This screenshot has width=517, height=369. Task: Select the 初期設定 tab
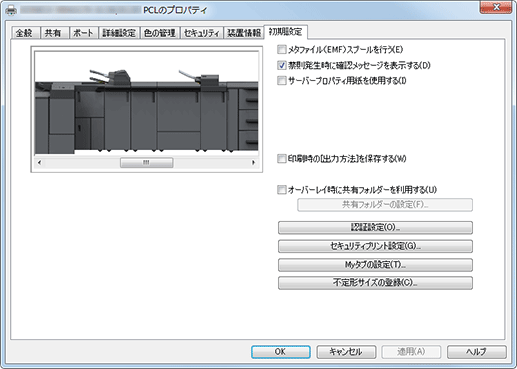coord(286,32)
